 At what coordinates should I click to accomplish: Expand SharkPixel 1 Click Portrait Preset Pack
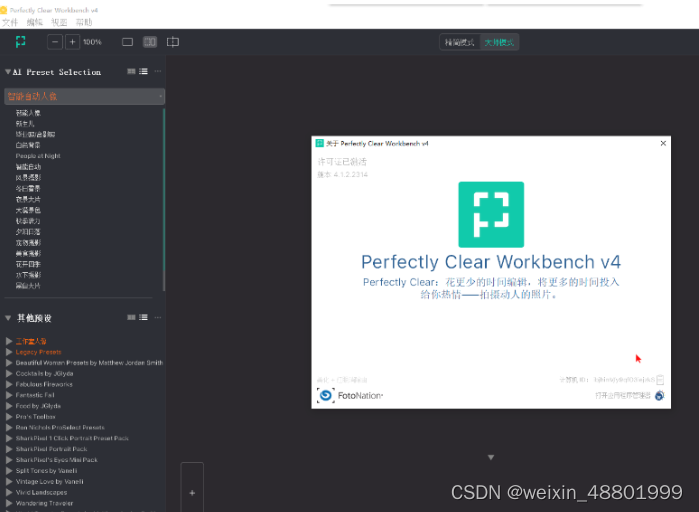[9, 438]
